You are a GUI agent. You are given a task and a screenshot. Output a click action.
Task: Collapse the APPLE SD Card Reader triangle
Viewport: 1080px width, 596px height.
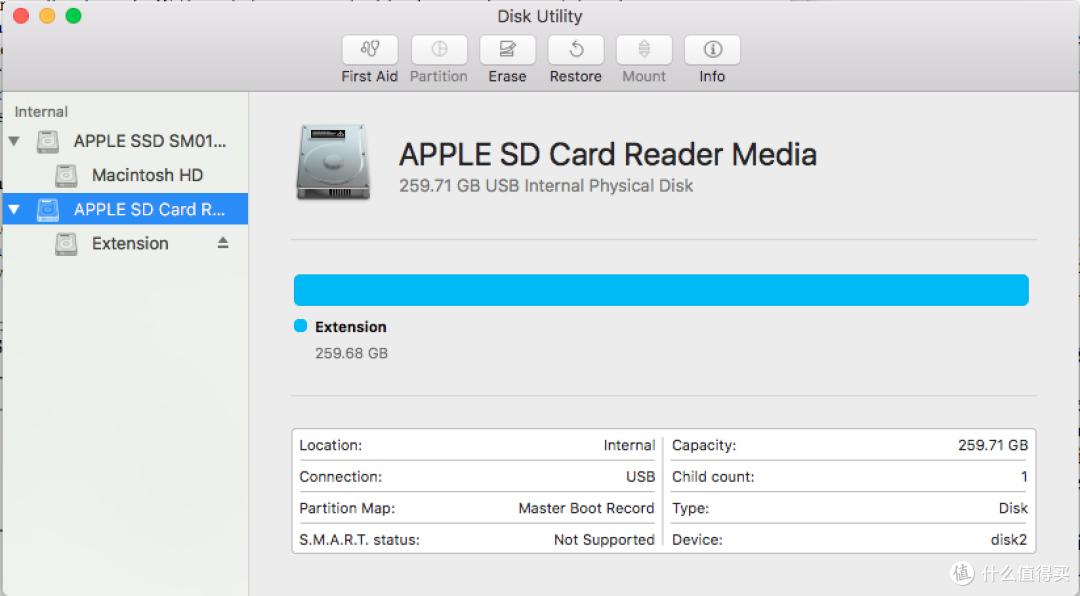pos(14,209)
